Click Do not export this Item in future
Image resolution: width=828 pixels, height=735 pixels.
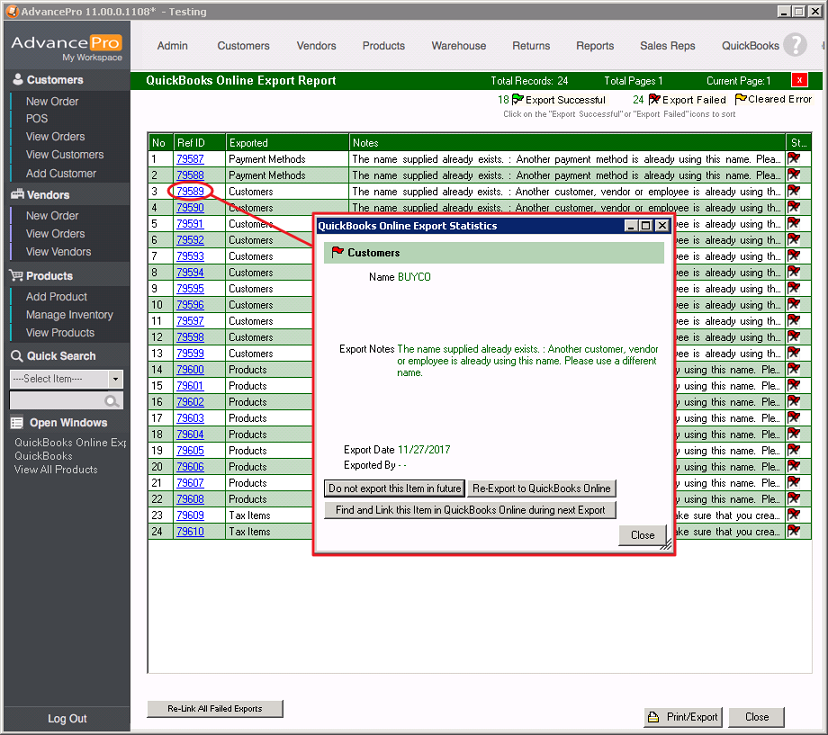click(x=394, y=488)
